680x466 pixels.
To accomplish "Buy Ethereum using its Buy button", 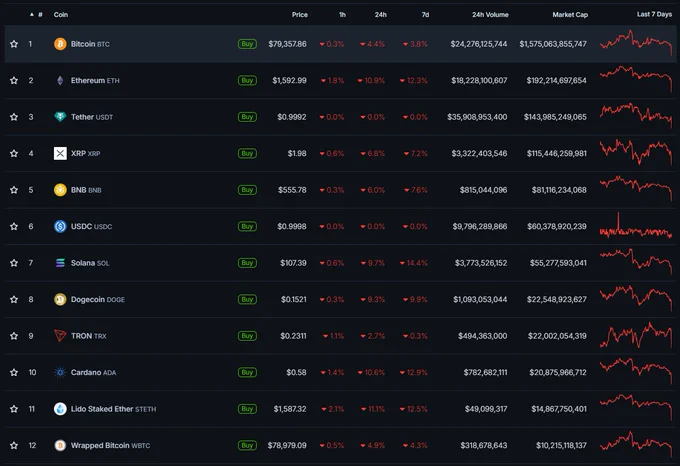I will [x=247, y=80].
